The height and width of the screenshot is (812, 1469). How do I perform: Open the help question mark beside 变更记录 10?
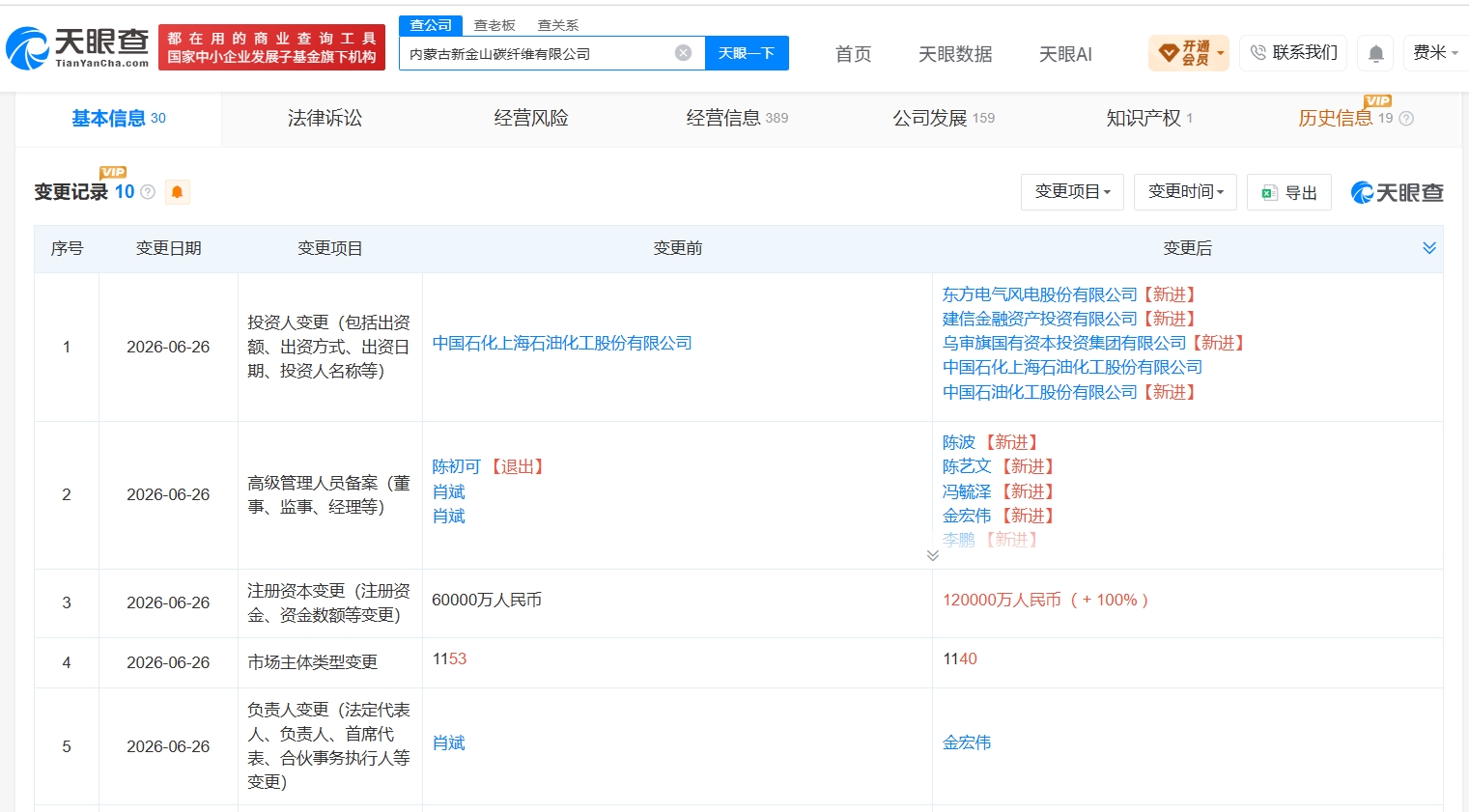148,192
